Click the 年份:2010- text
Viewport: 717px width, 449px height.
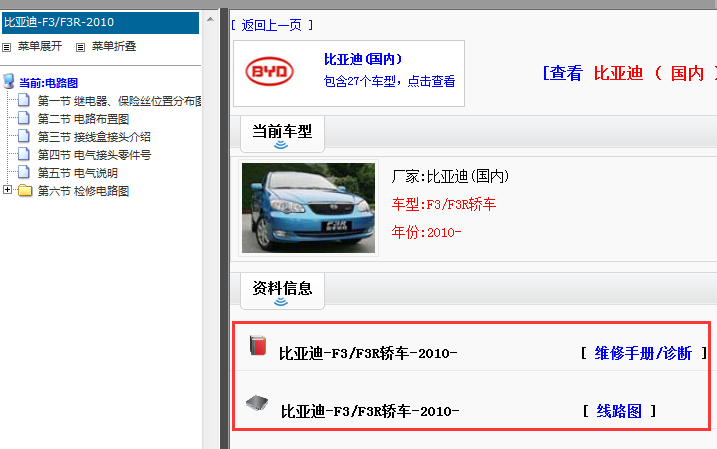click(426, 232)
